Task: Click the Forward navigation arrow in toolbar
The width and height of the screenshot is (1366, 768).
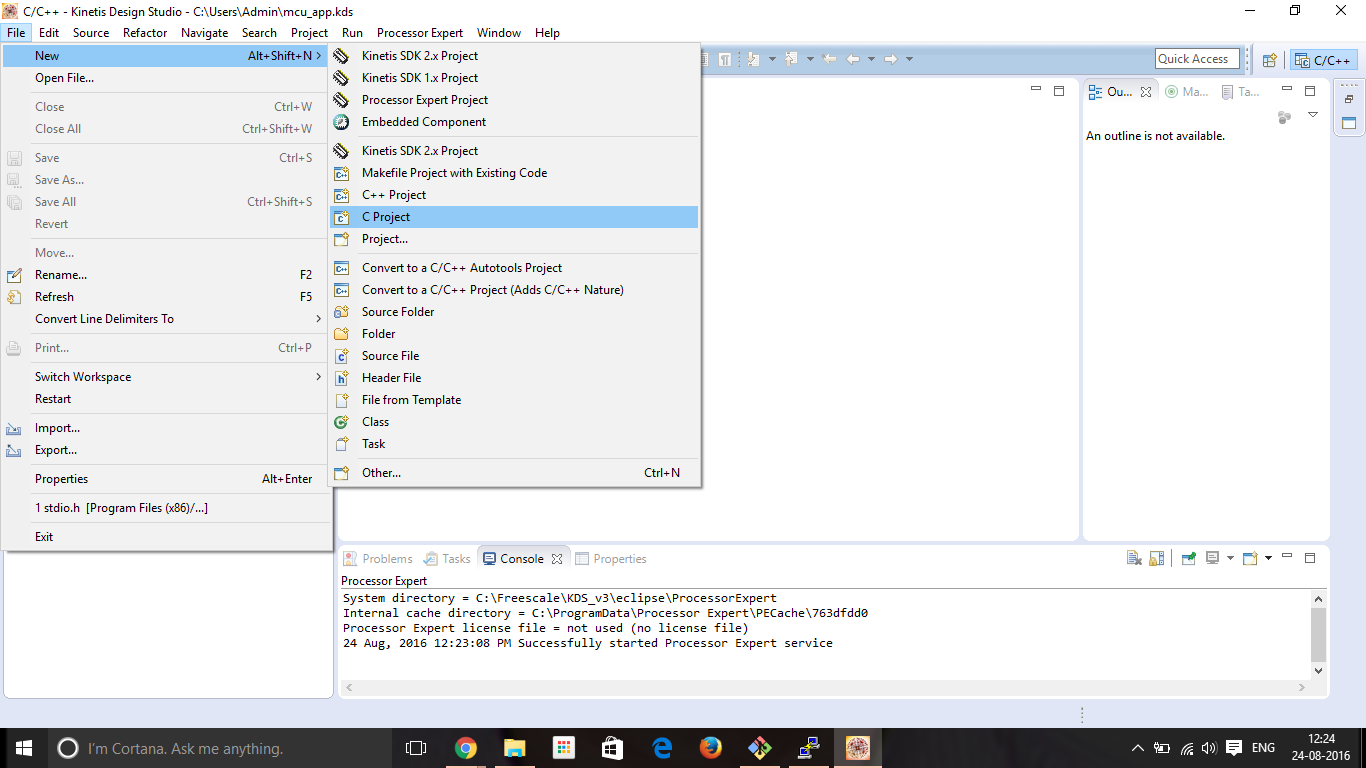Action: pos(891,59)
